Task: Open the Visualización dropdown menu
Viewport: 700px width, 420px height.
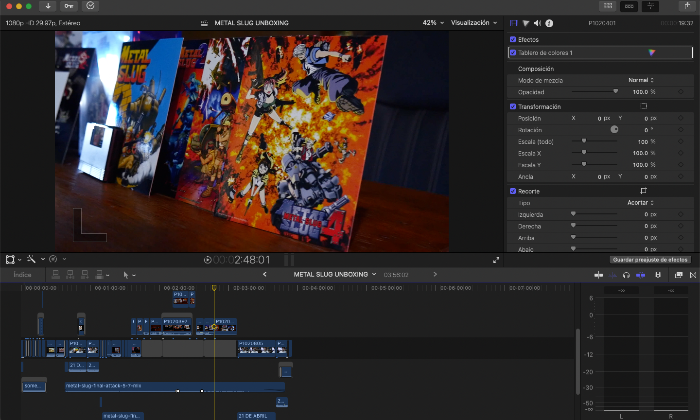Action: pos(474,23)
